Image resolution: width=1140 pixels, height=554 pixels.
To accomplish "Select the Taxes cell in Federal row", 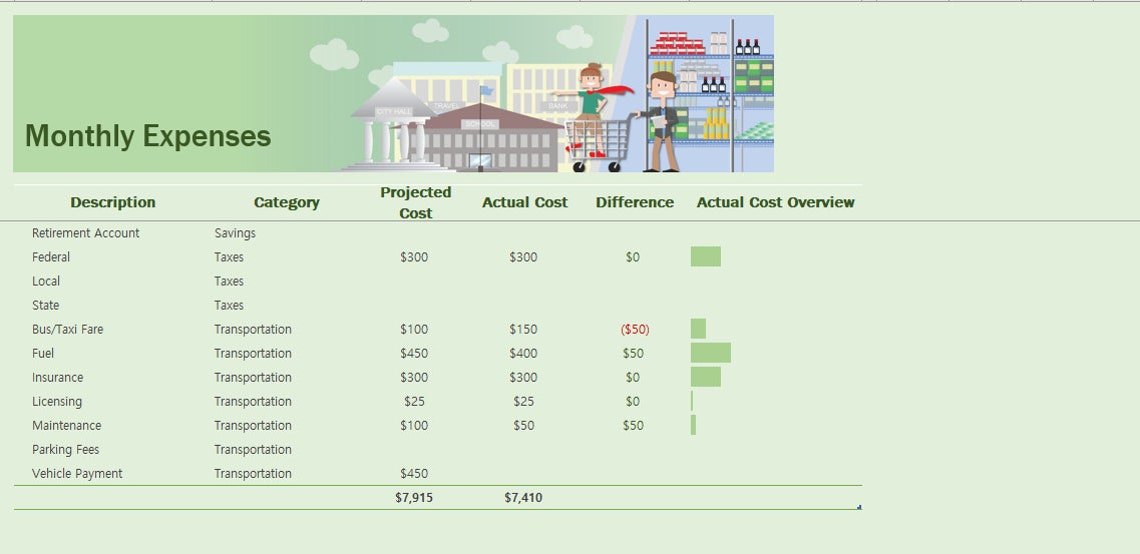I will click(229, 257).
